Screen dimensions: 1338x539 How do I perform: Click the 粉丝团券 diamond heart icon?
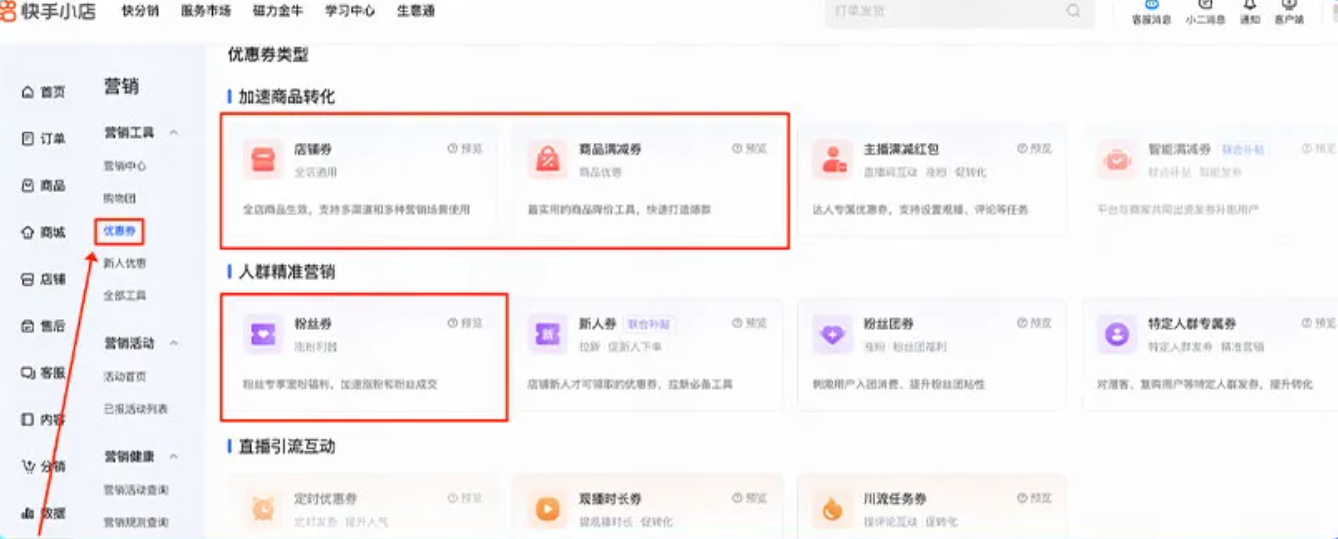coord(832,334)
